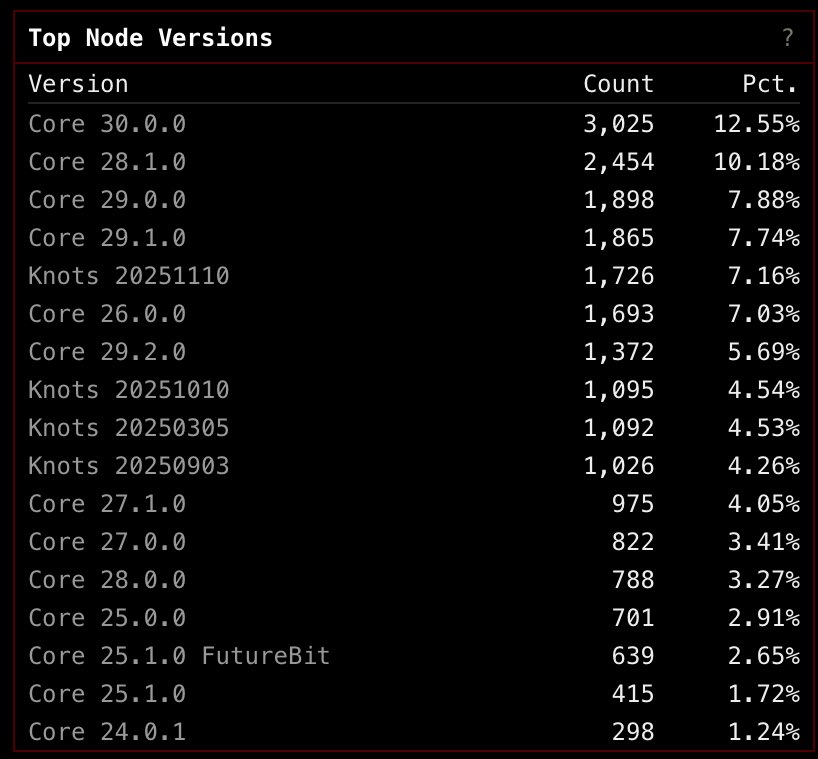818x759 pixels.
Task: Click the percentage 1.24%
Action: 764,732
